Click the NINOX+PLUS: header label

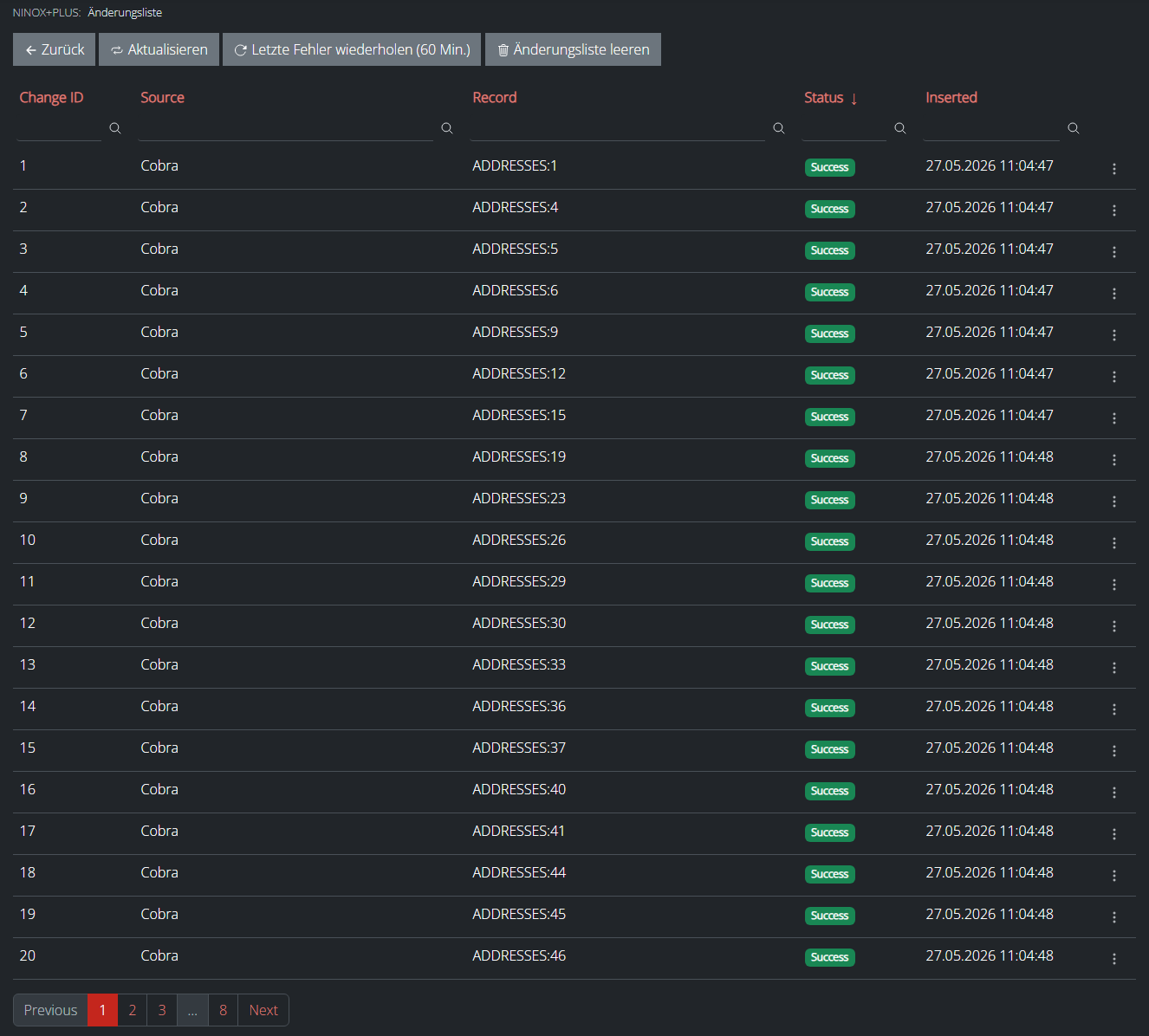coord(47,13)
